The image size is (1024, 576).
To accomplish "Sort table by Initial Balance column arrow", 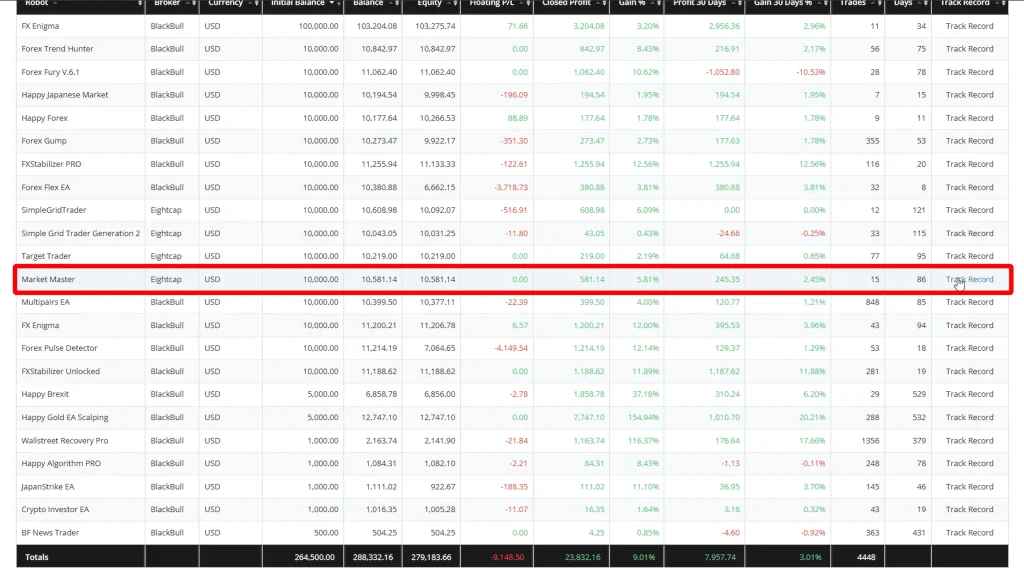I will click(331, 4).
